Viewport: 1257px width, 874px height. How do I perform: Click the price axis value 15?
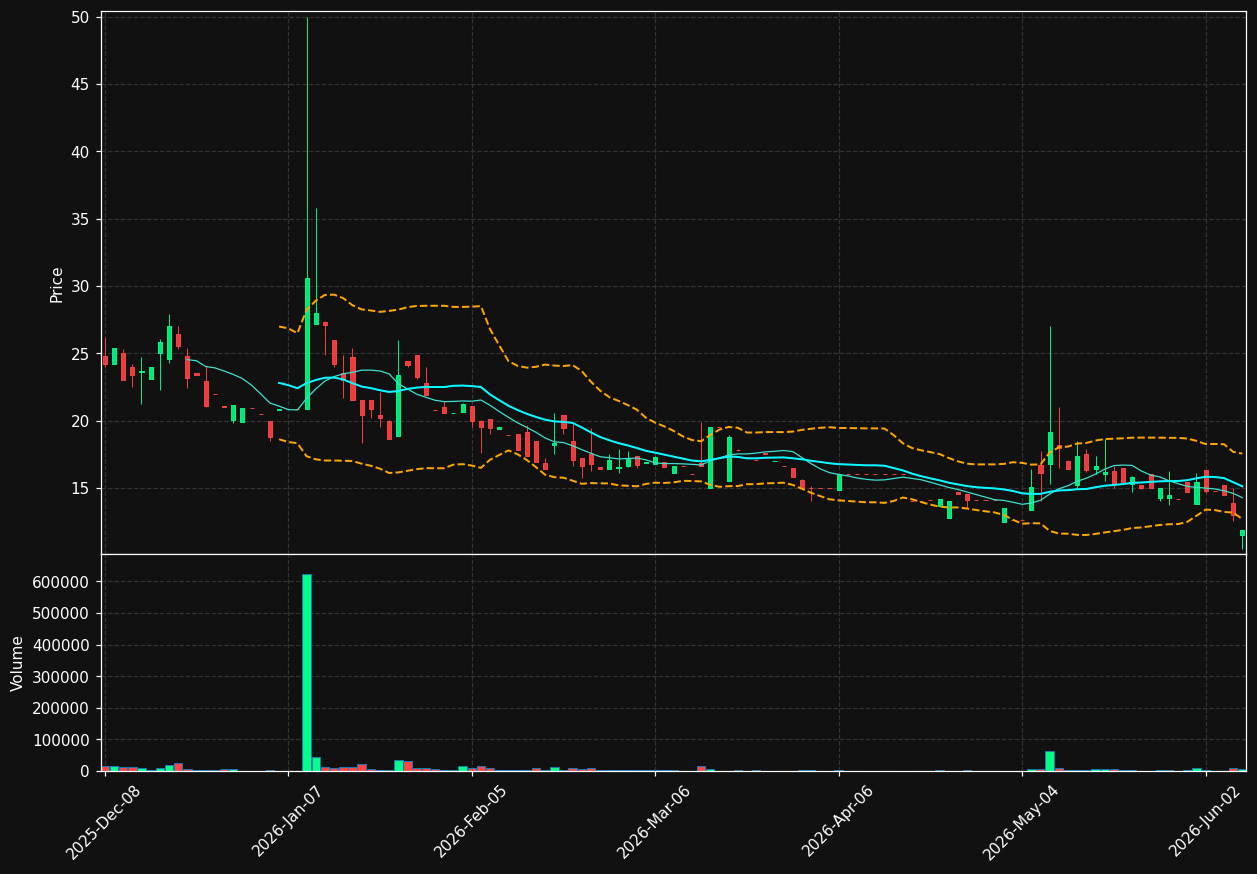(80, 488)
